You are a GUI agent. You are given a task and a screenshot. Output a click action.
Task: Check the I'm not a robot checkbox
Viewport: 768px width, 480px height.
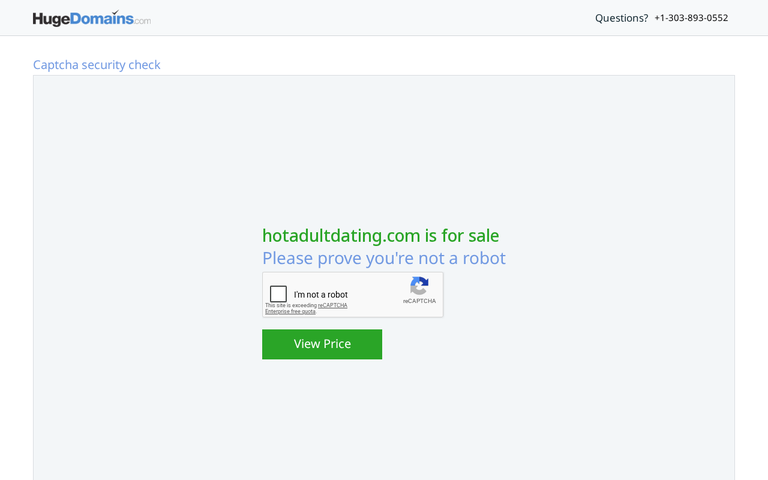point(278,294)
